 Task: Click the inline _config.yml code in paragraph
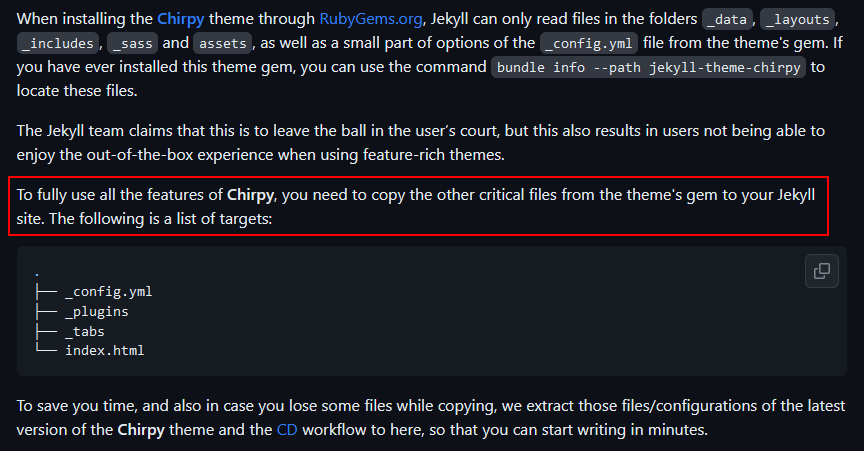tap(588, 43)
